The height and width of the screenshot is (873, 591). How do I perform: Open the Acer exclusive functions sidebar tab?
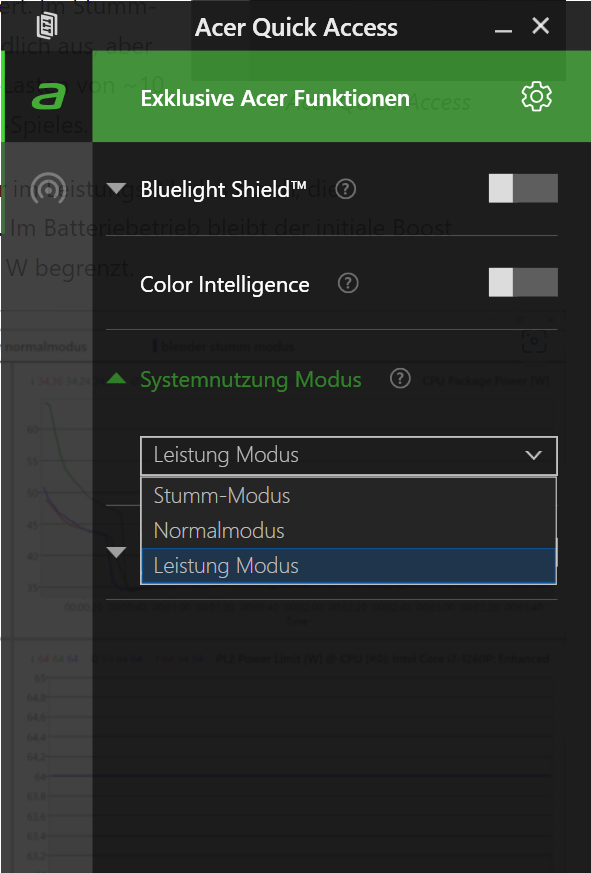point(48,96)
